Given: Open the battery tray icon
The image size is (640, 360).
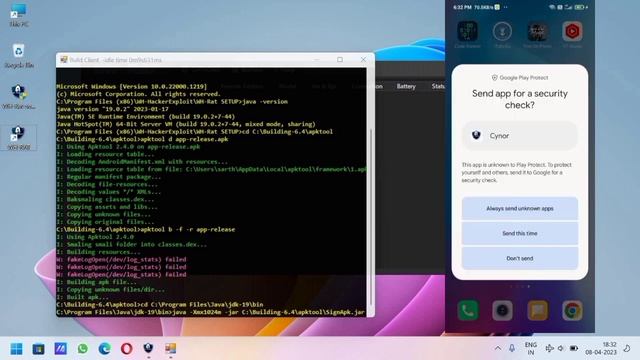Looking at the screenshot, I should tap(574, 348).
